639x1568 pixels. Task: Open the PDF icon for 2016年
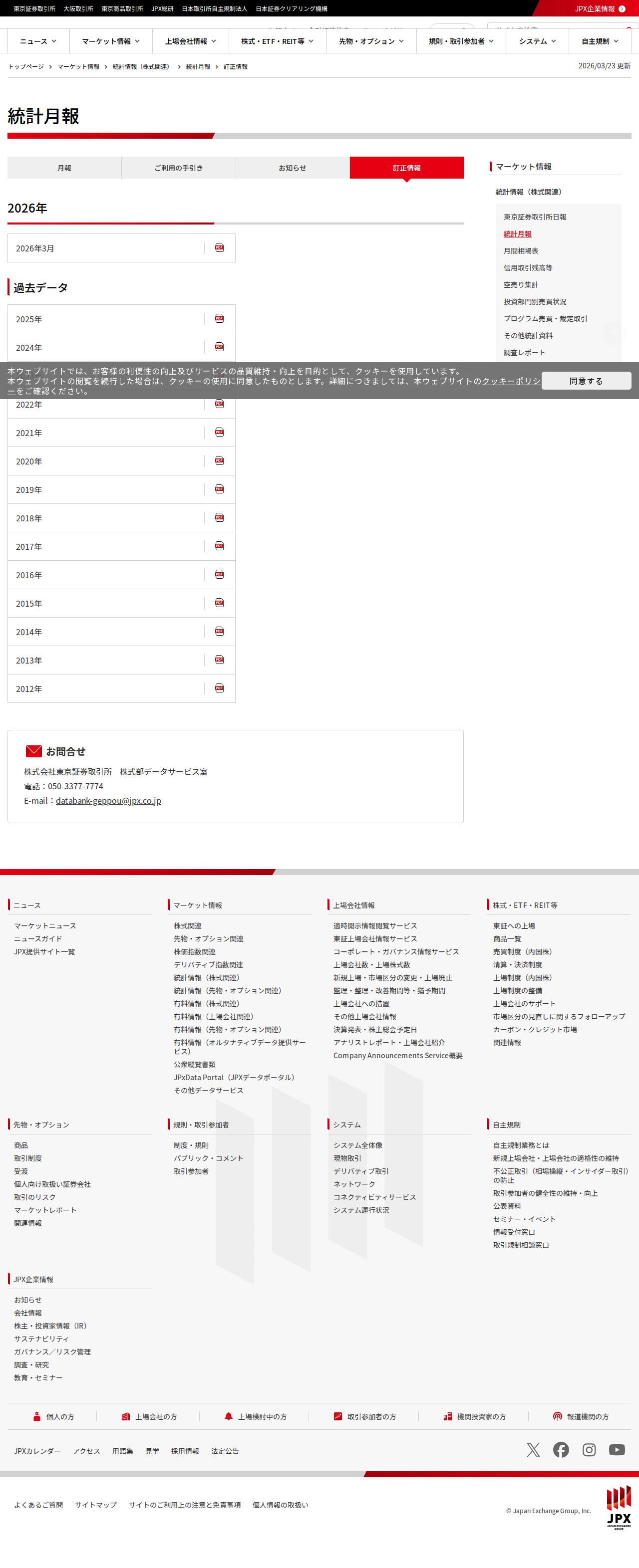click(x=219, y=575)
